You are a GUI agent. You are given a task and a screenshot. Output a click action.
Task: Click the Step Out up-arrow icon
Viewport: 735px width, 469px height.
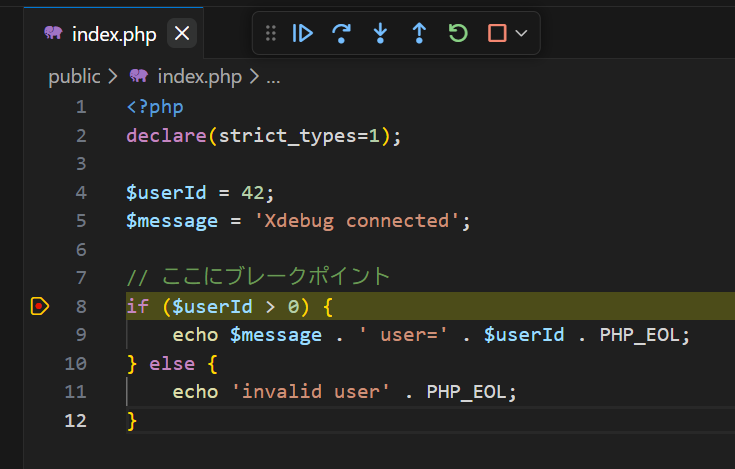point(419,33)
